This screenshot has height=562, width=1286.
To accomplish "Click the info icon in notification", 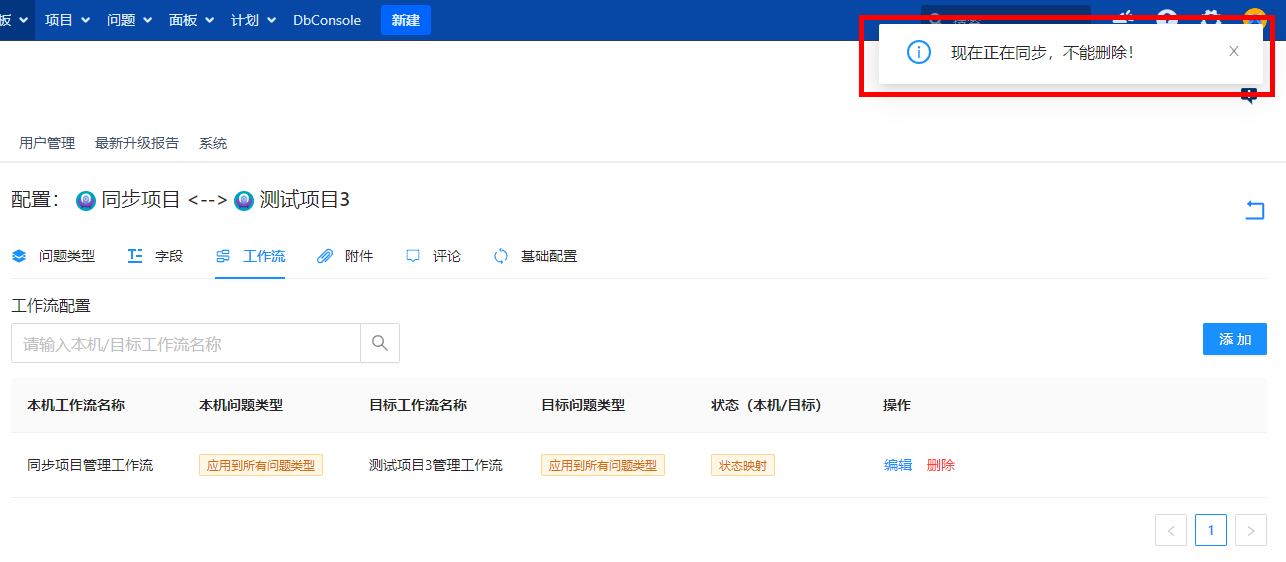I will [x=918, y=52].
